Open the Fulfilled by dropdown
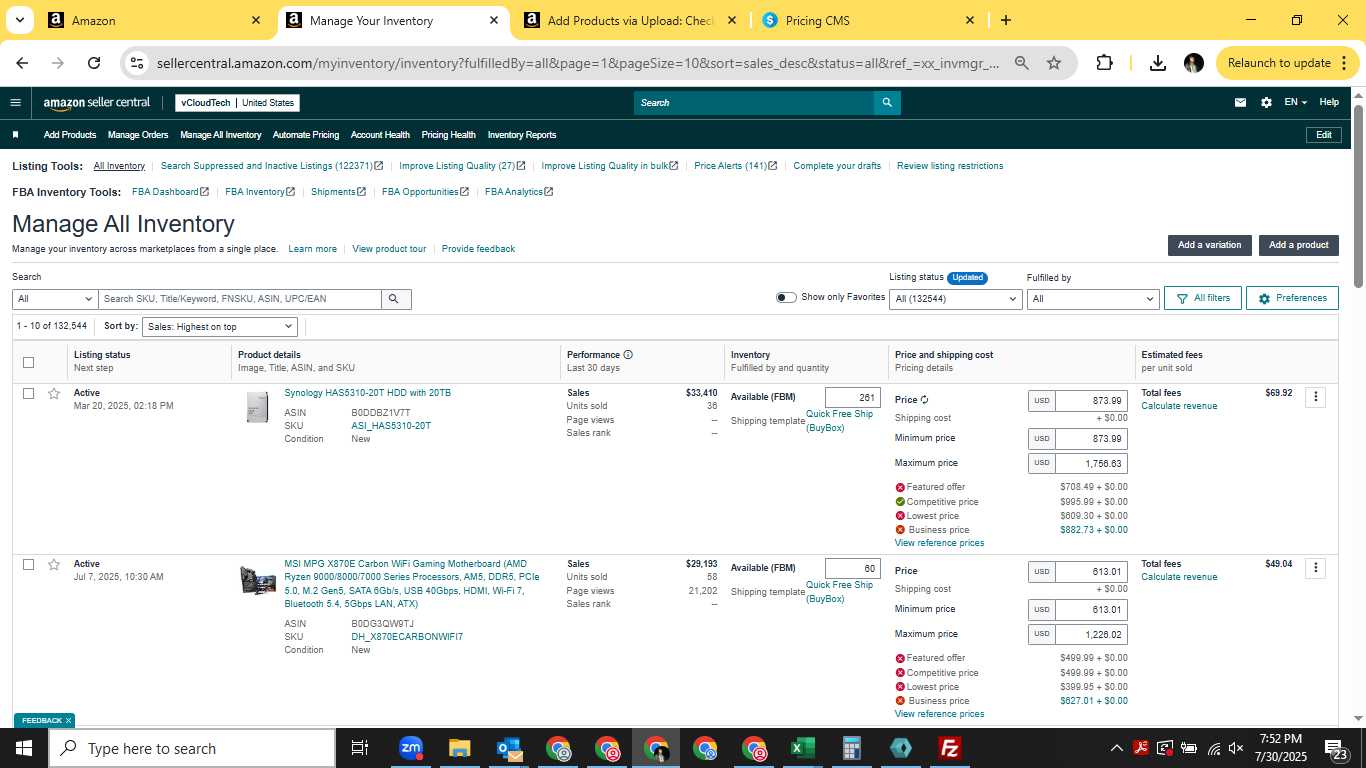Image resolution: width=1366 pixels, height=768 pixels. pos(1093,299)
